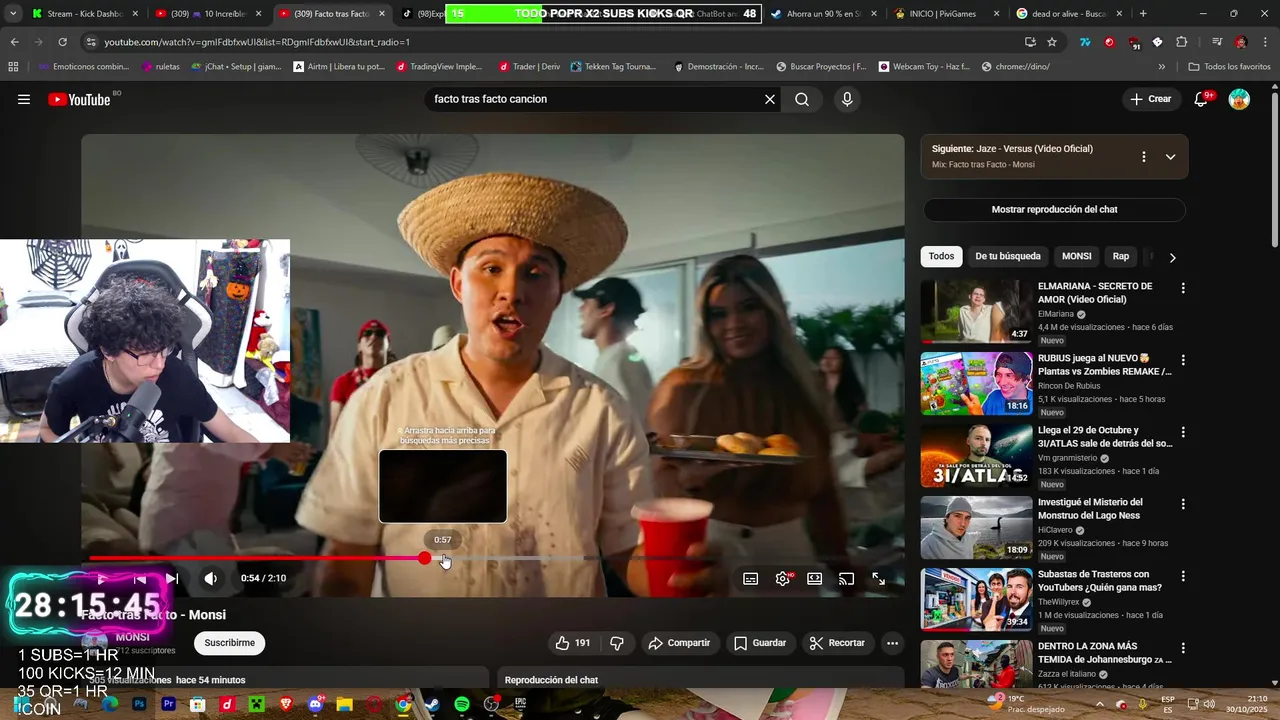
Task: Go back in browser history
Action: tap(14, 42)
